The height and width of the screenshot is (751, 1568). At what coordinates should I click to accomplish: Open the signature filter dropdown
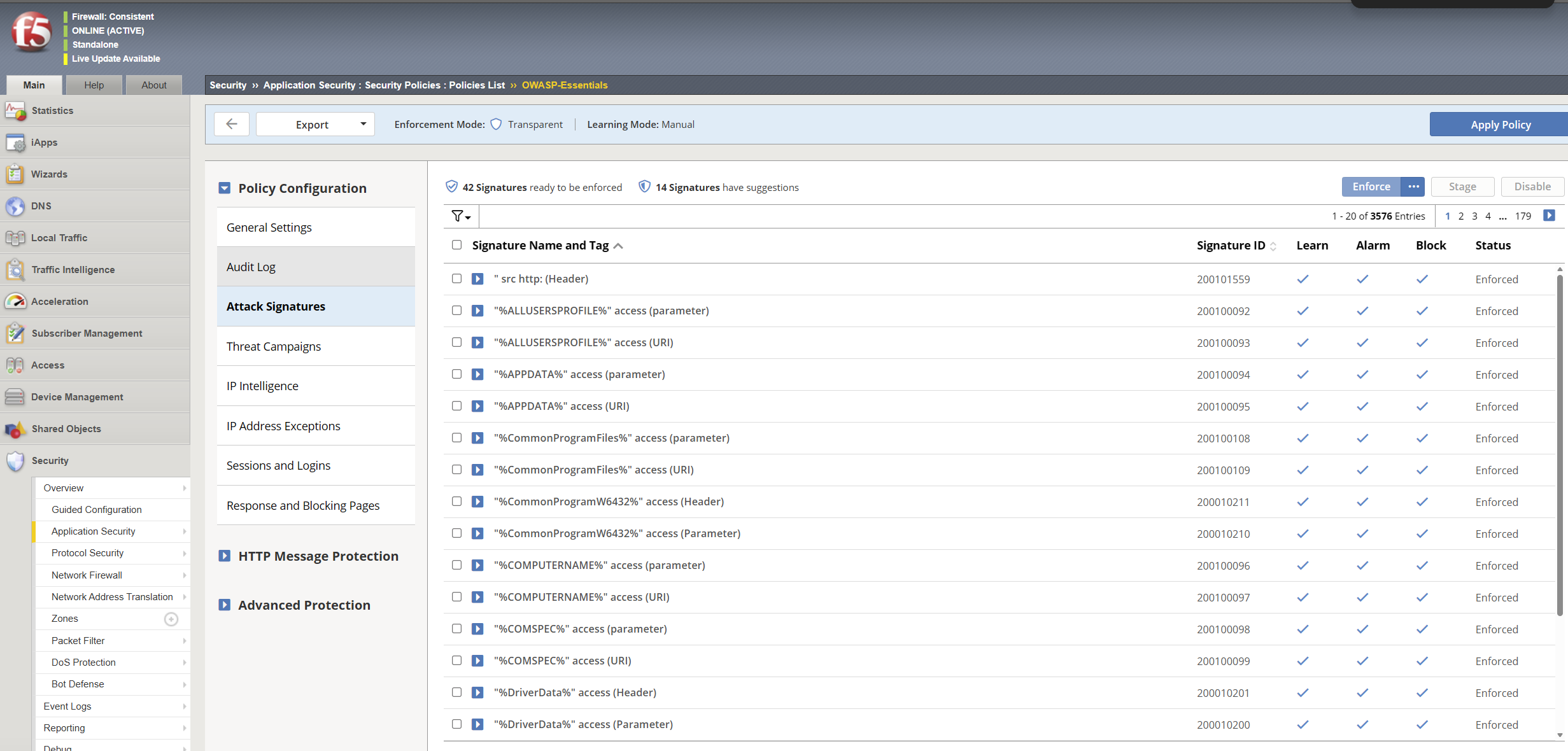pyautogui.click(x=461, y=216)
